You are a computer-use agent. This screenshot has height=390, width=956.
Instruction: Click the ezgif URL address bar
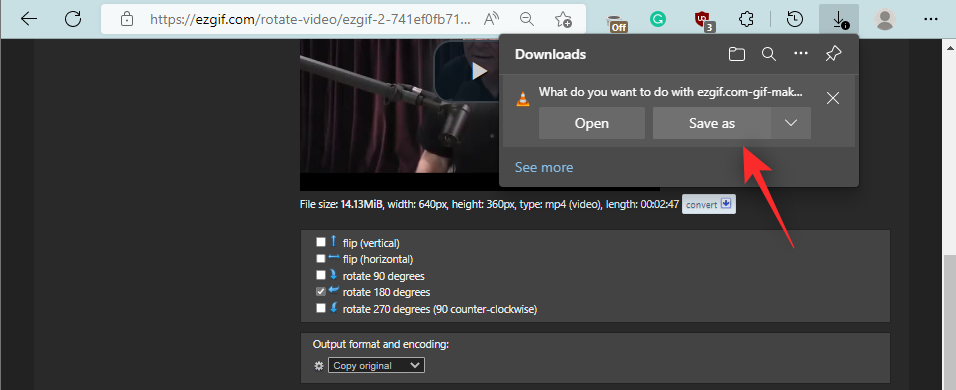tap(310, 20)
